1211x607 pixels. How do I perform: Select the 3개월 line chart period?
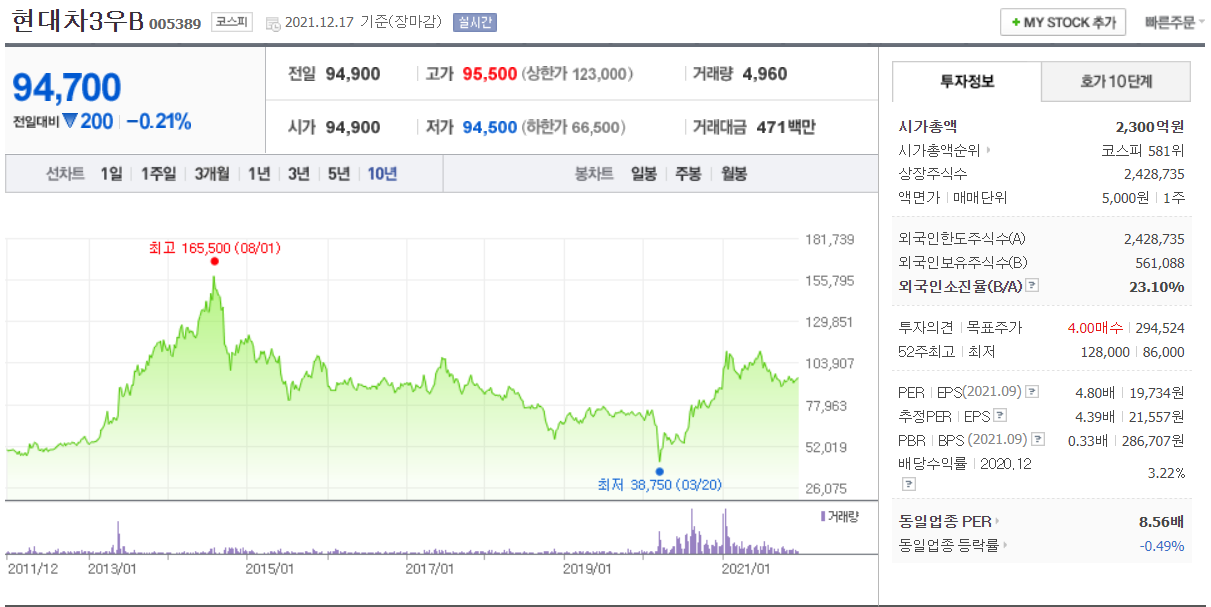(212, 173)
